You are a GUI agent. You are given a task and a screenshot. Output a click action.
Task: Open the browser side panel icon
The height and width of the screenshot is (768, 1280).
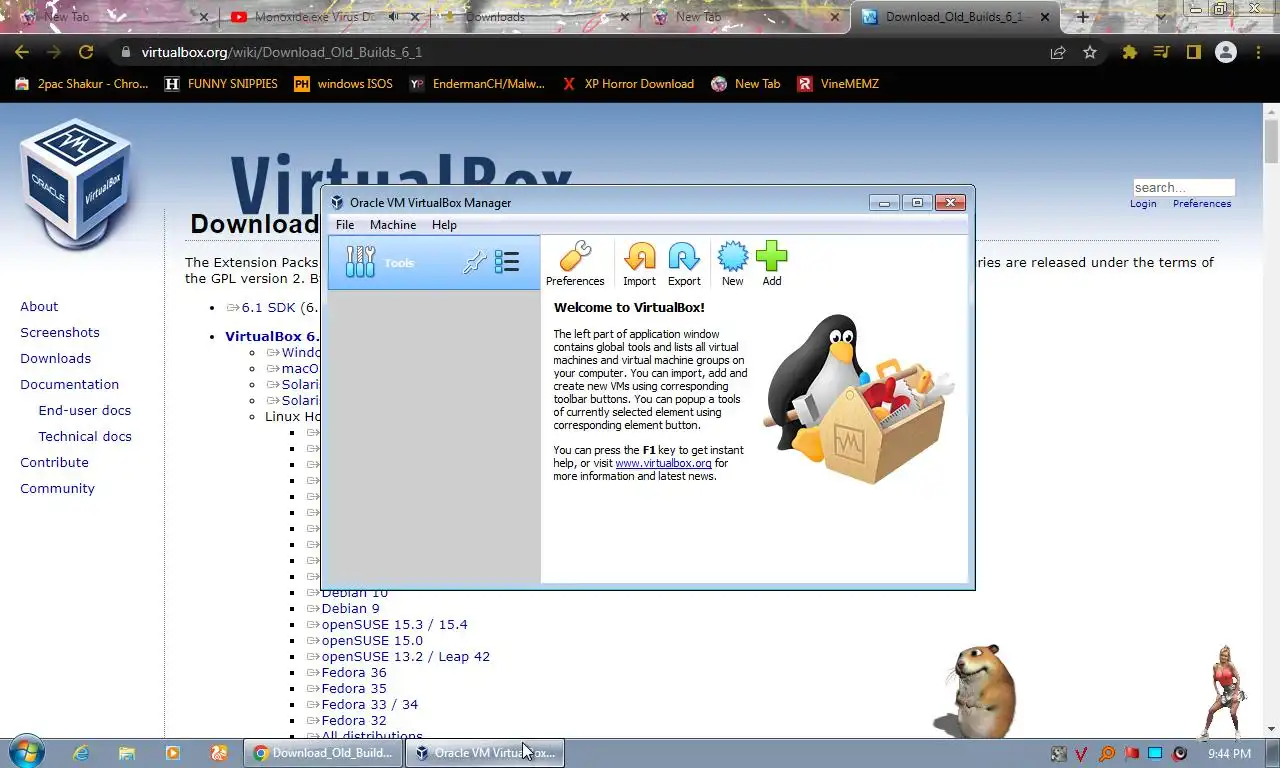tap(1193, 52)
